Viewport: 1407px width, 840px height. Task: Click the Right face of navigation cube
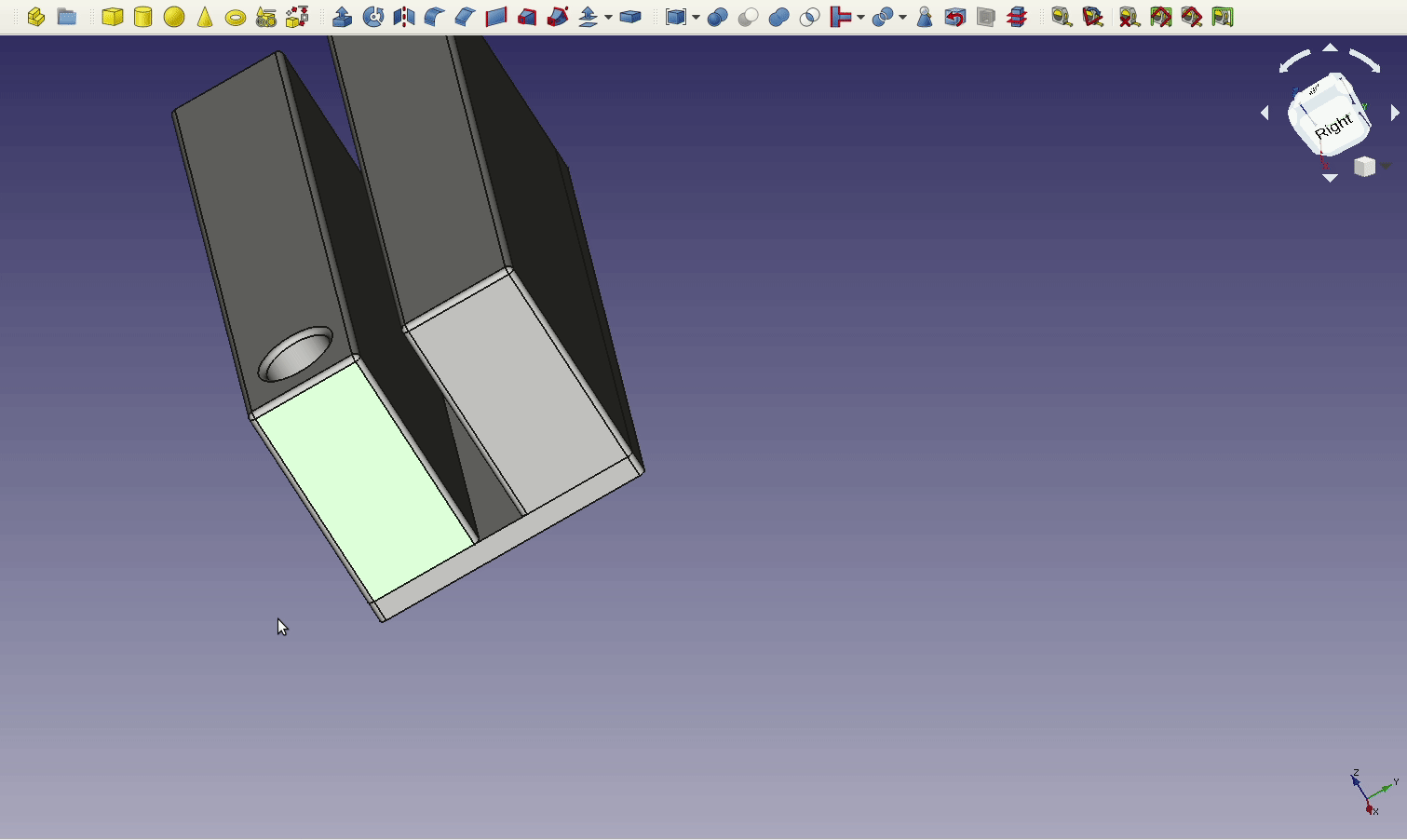(x=1333, y=126)
